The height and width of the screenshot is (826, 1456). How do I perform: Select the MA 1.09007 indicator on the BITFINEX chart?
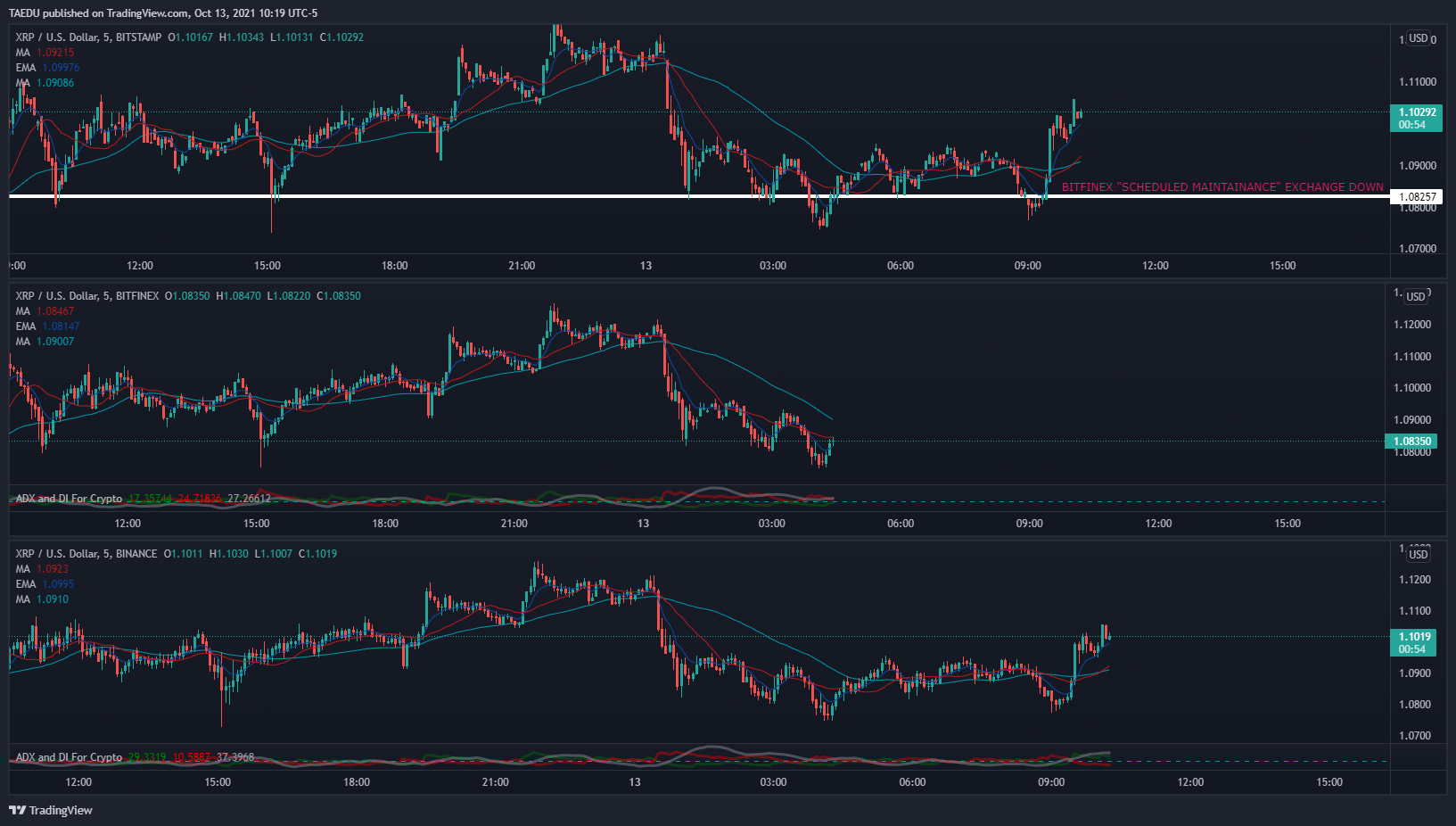click(45, 342)
